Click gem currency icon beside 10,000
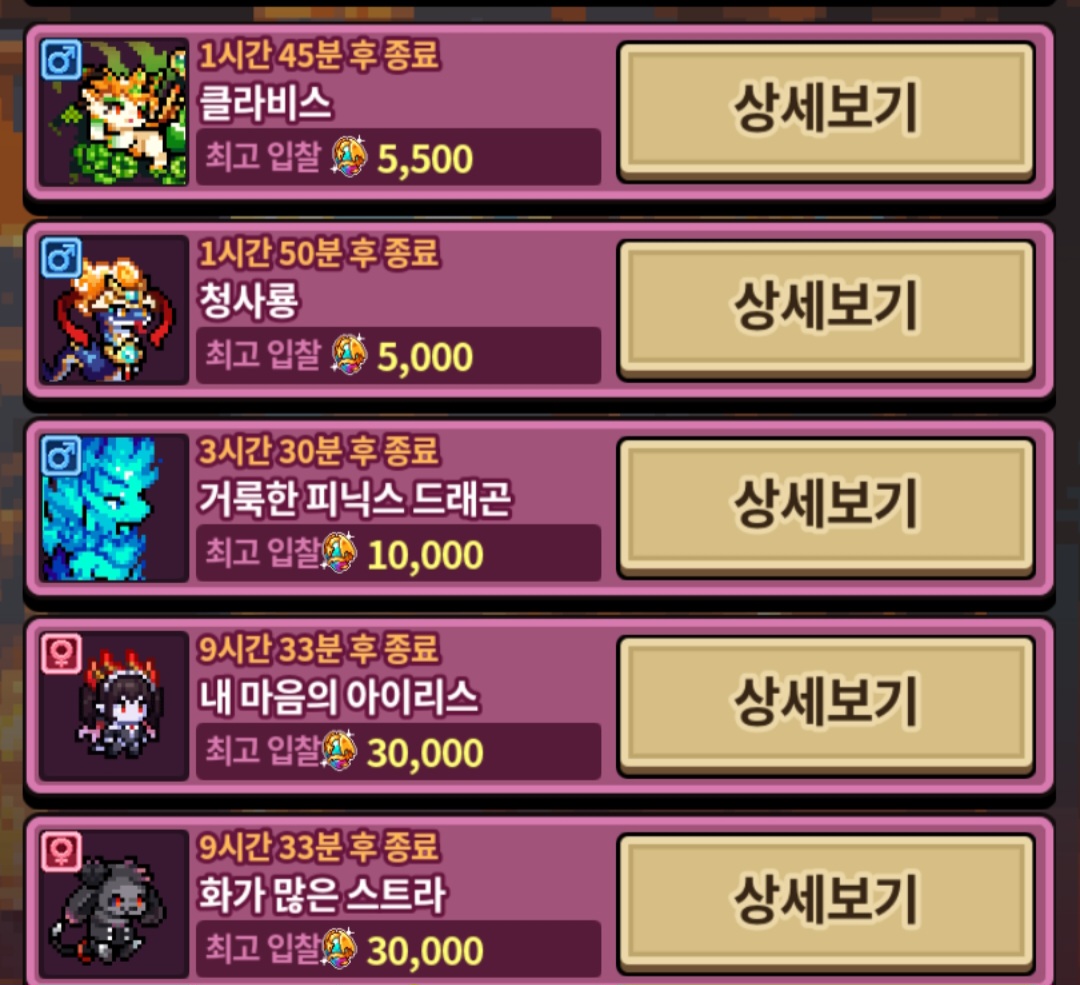The width and height of the screenshot is (1080, 985). [x=339, y=552]
